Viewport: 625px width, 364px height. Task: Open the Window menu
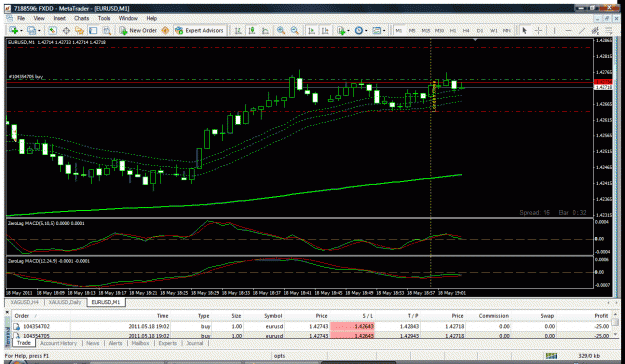(128, 18)
